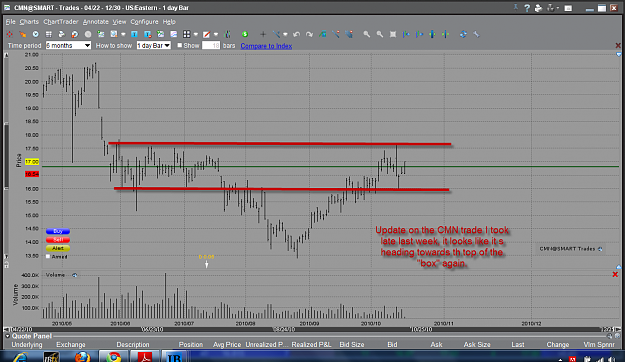The width and height of the screenshot is (625, 362).
Task: Click the blue Buy button
Action: (x=58, y=231)
